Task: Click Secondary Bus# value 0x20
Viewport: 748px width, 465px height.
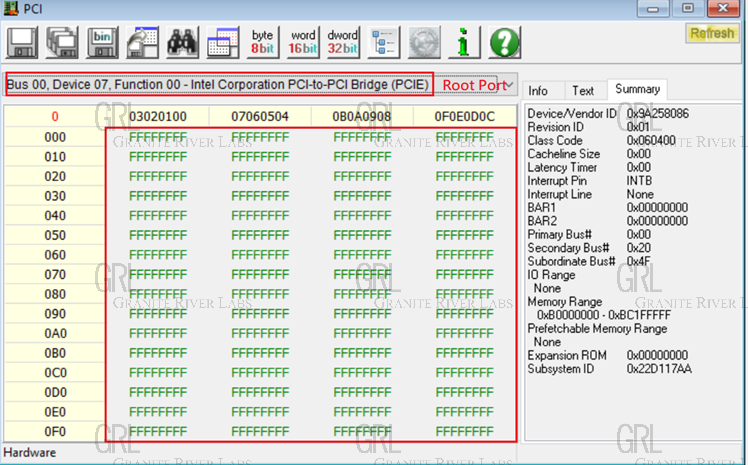Action: (638, 248)
